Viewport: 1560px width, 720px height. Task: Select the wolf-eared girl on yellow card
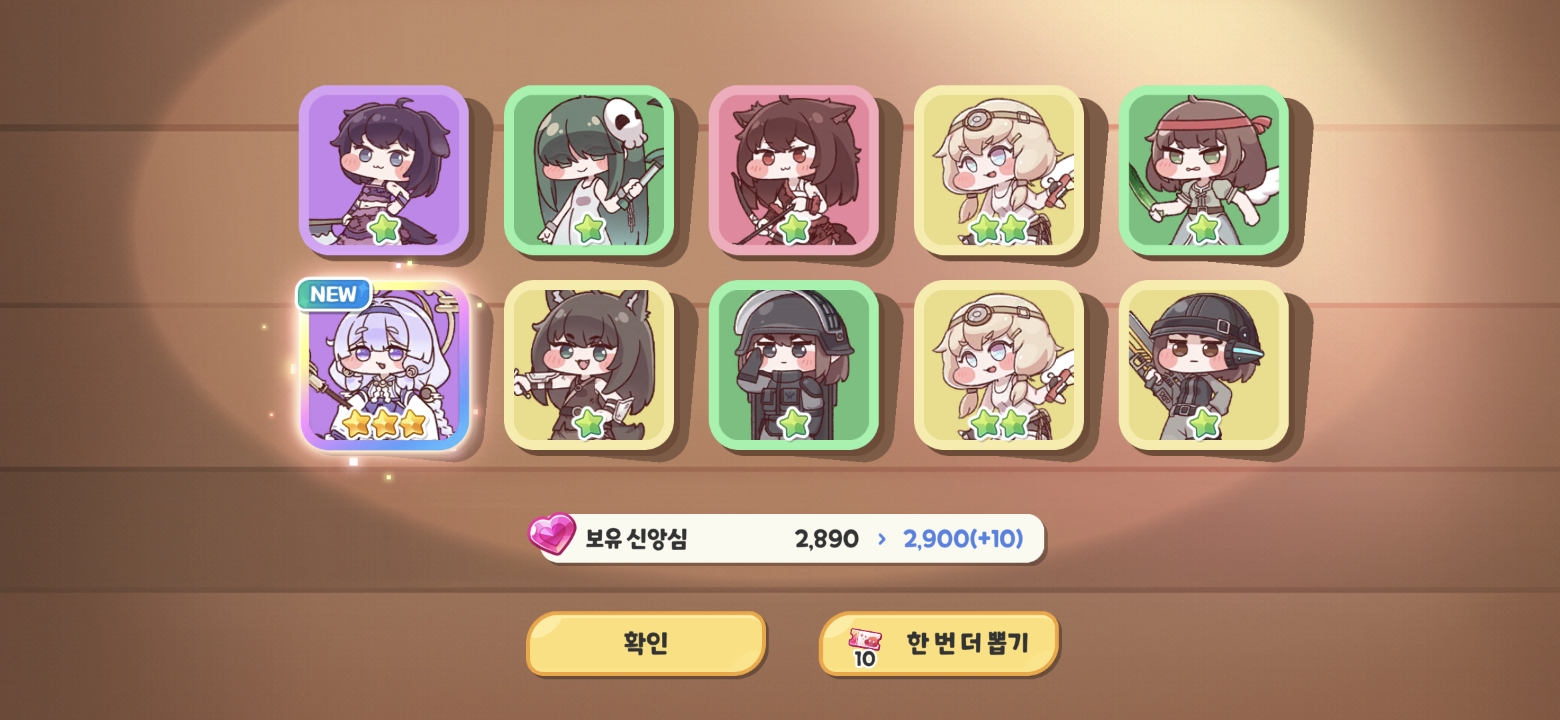[589, 365]
